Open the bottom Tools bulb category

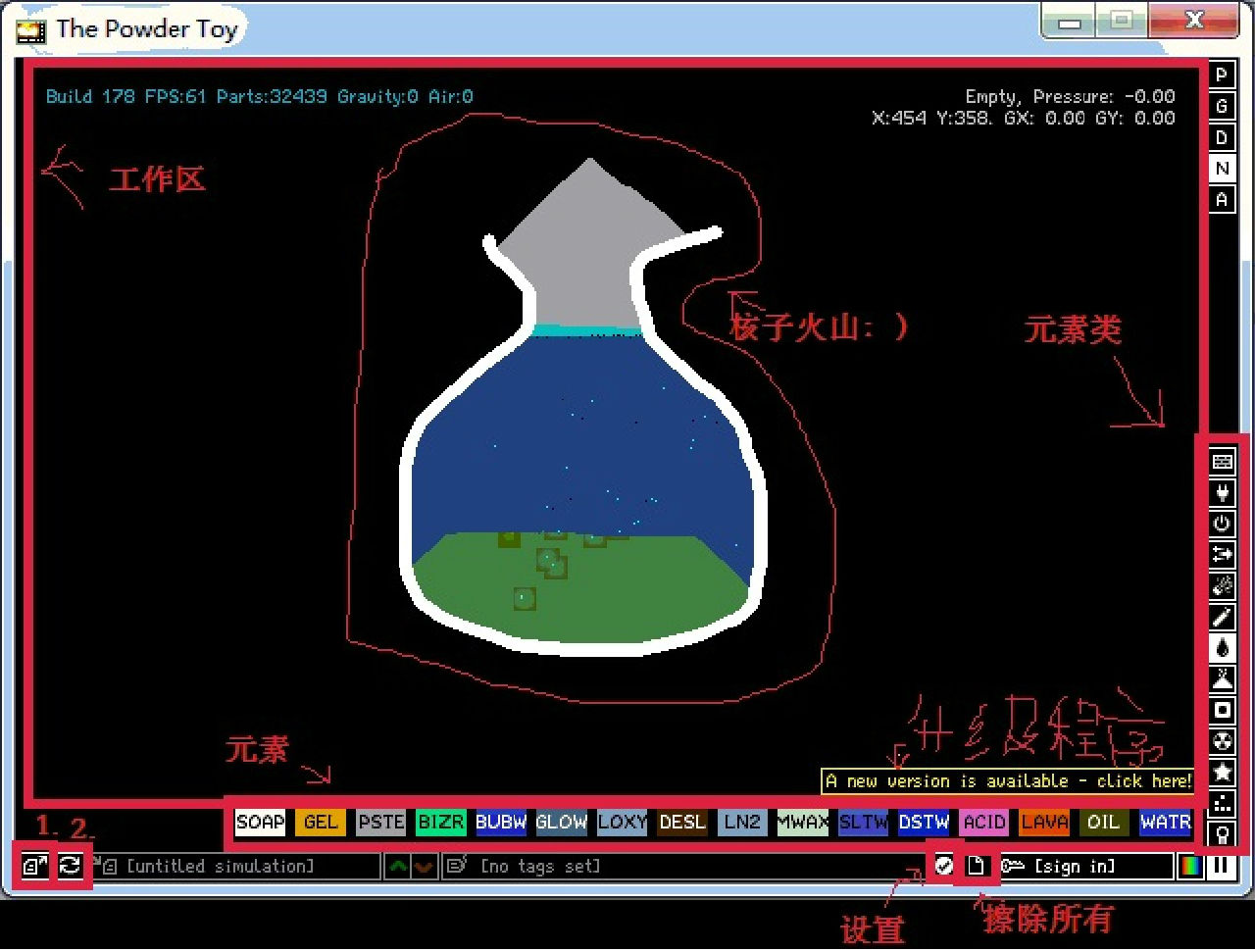coord(1222,834)
